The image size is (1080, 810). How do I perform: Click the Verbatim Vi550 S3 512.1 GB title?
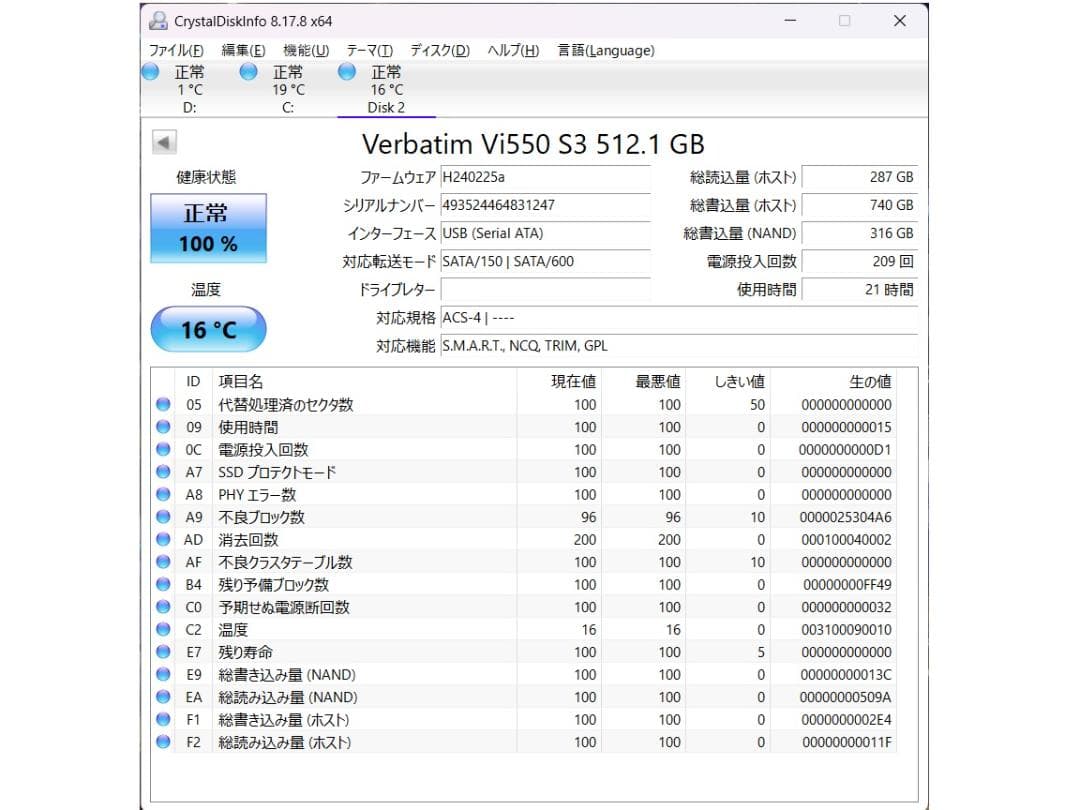coord(533,144)
